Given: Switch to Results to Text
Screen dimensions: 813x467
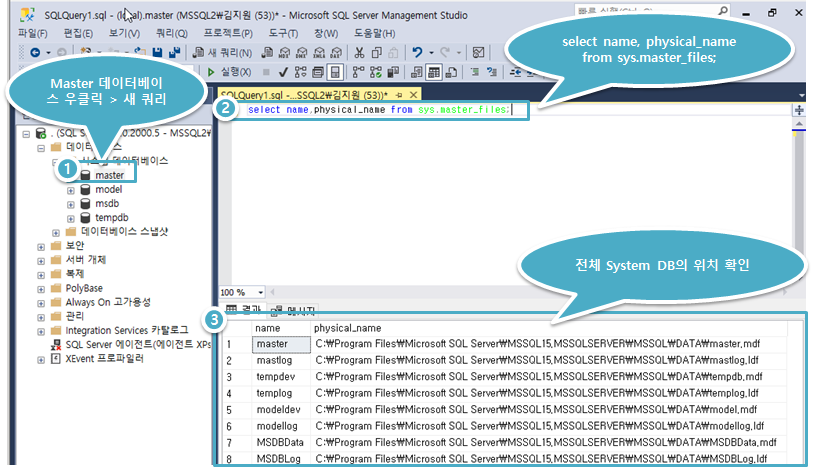Looking at the screenshot, I should (x=416, y=72).
